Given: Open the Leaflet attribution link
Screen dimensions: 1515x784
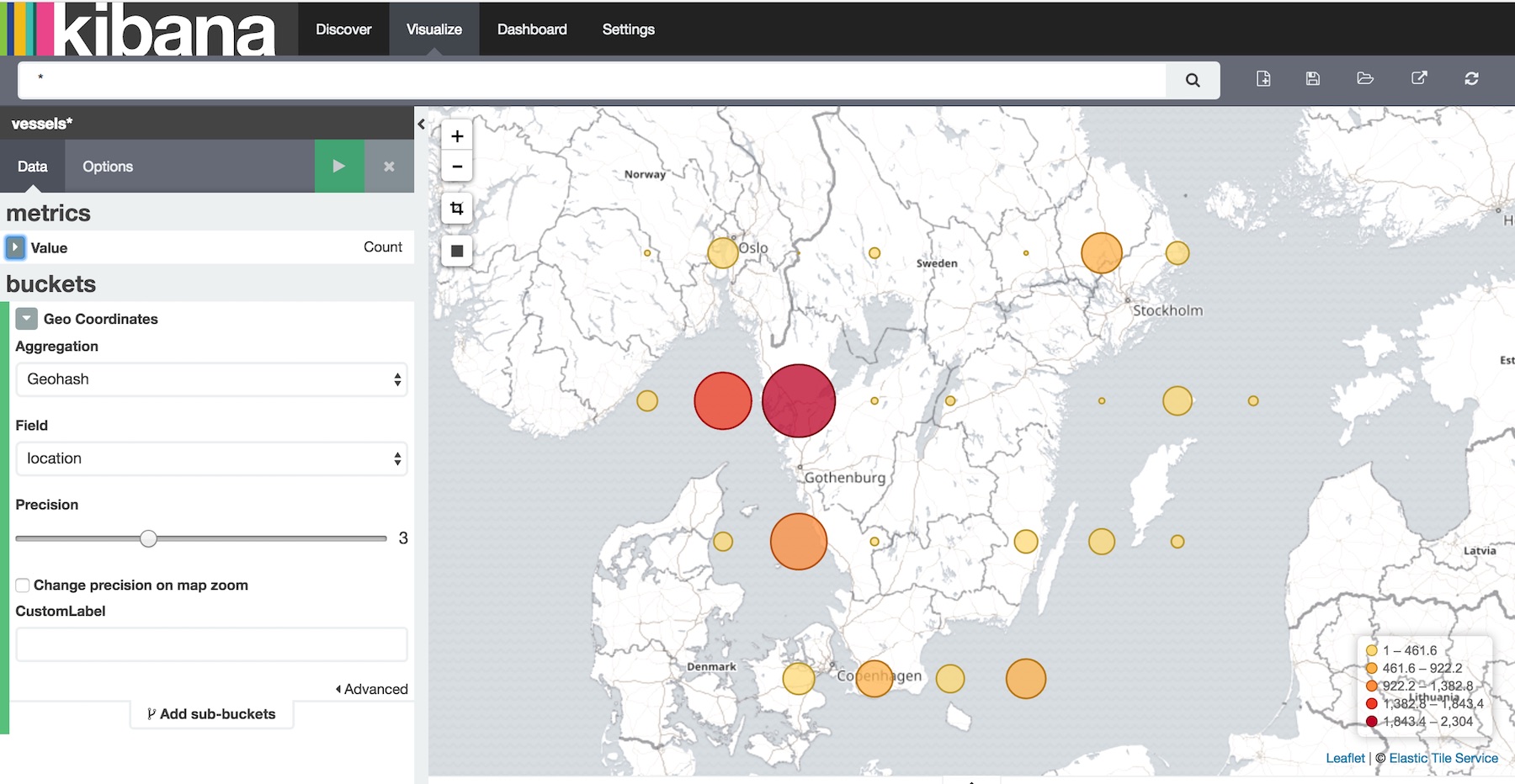Looking at the screenshot, I should click(1345, 758).
